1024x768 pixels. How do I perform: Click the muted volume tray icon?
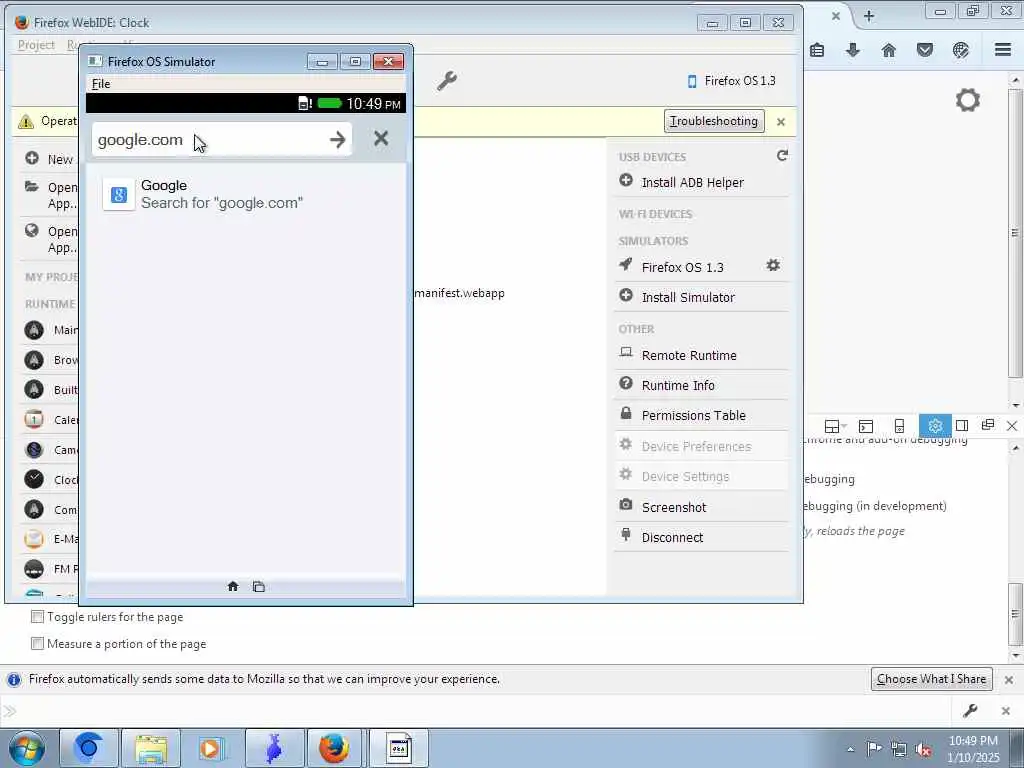click(923, 749)
